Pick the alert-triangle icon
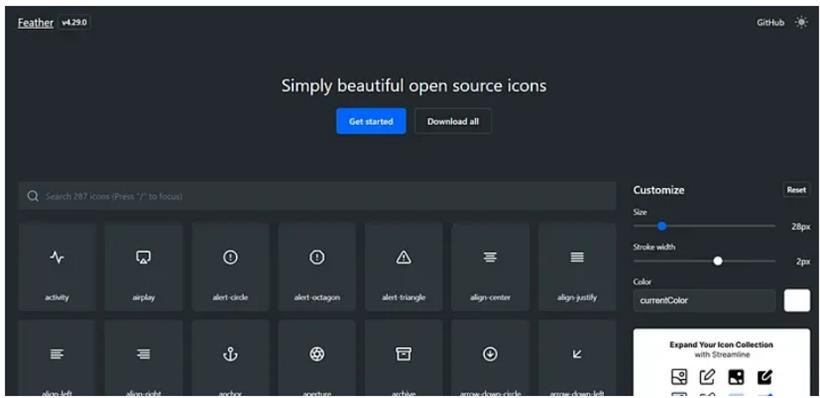The height and width of the screenshot is (398, 820). [x=404, y=267]
